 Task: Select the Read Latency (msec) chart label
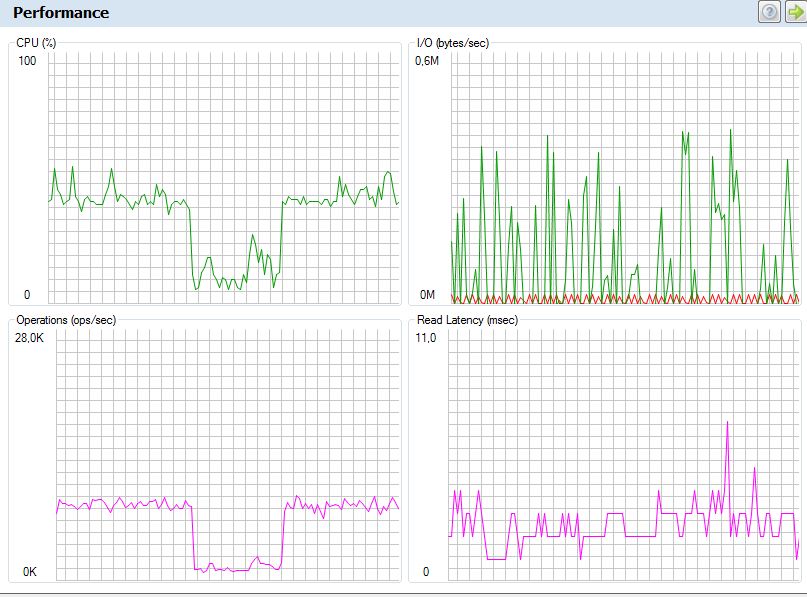pos(467,320)
